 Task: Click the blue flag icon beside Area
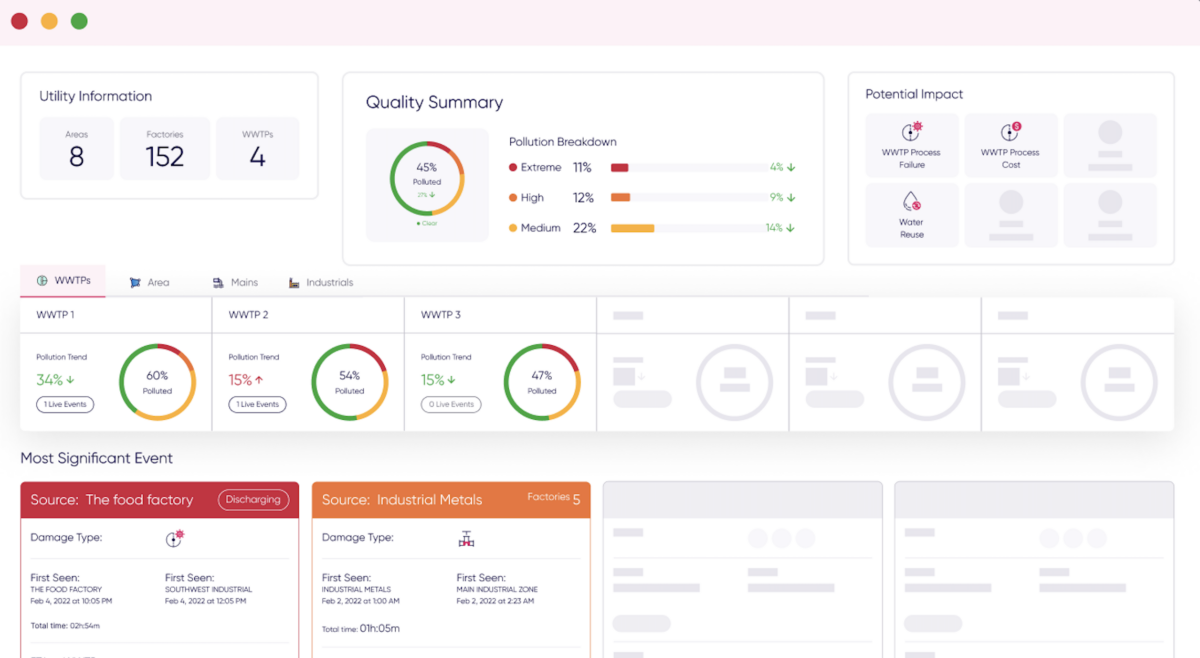pos(134,282)
